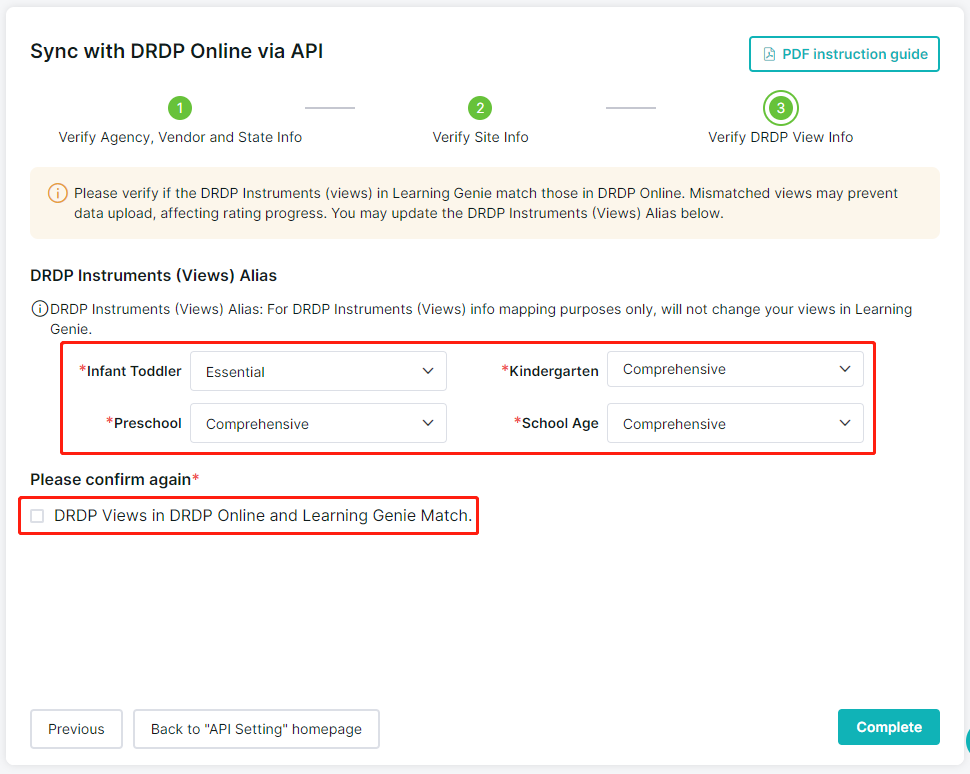
Task: Open the Infant Toddler dropdown
Action: coord(318,371)
